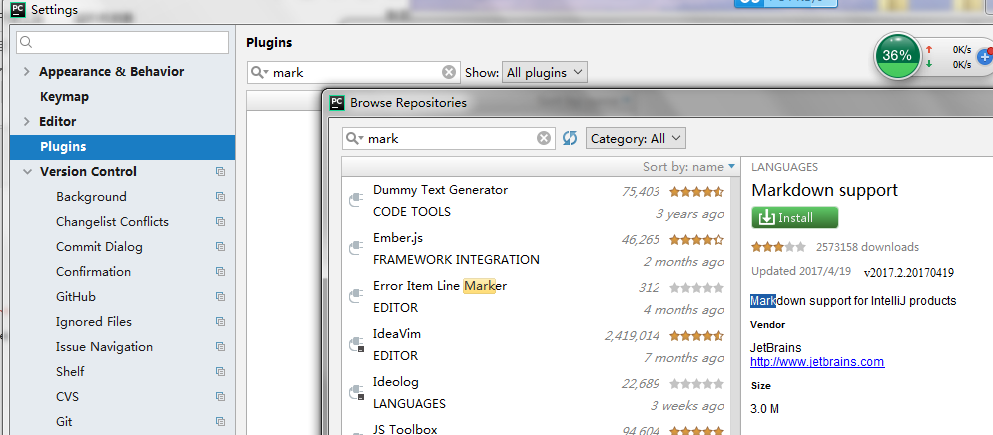Click the PyCharm icon in Browse Repositories title
Image resolution: width=993 pixels, height=435 pixels.
click(x=338, y=103)
